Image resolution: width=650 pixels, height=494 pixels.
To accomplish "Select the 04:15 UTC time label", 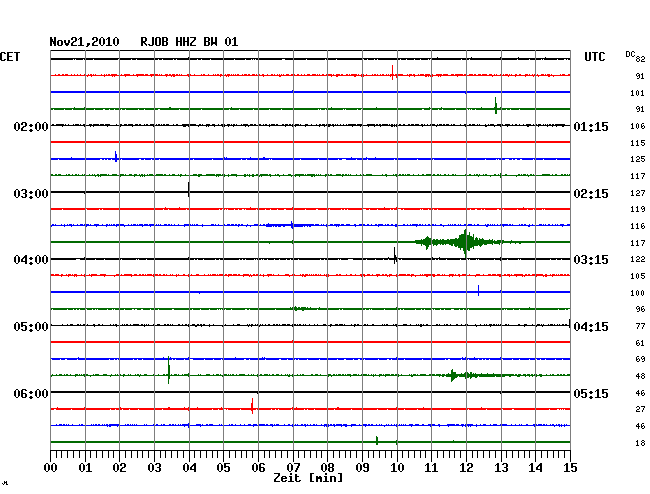I will [591, 327].
